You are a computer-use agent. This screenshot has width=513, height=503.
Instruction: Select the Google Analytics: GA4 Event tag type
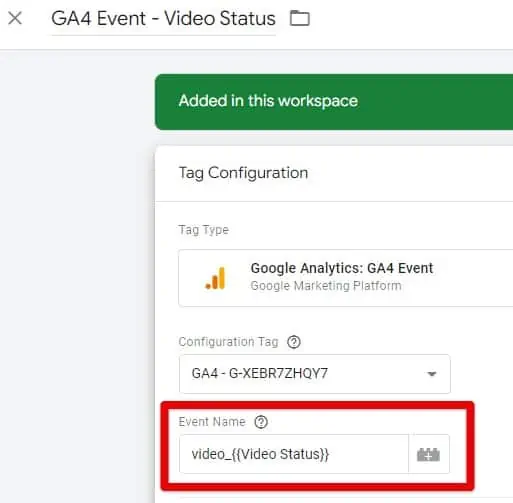[345, 278]
